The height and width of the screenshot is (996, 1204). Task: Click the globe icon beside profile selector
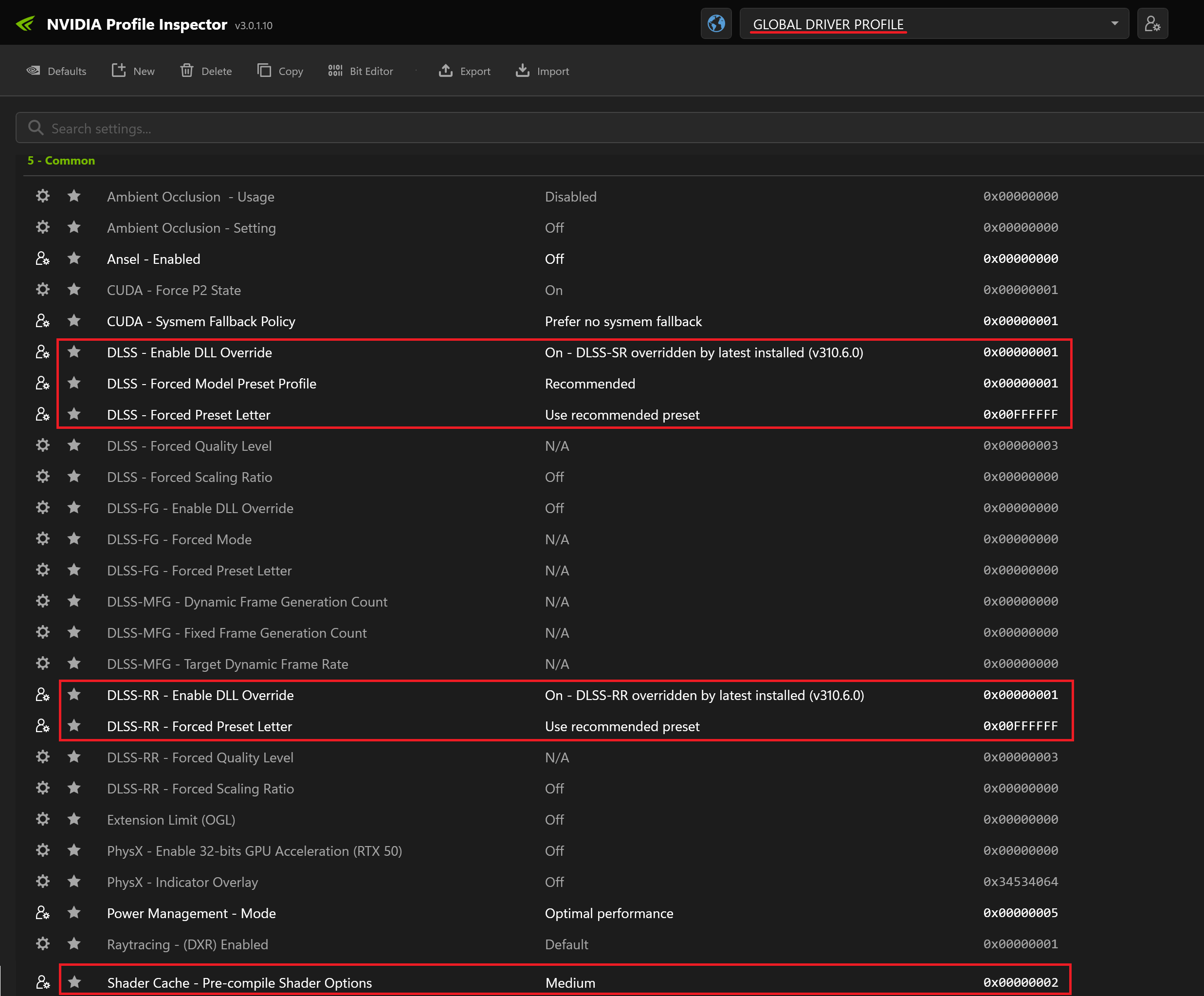716,24
